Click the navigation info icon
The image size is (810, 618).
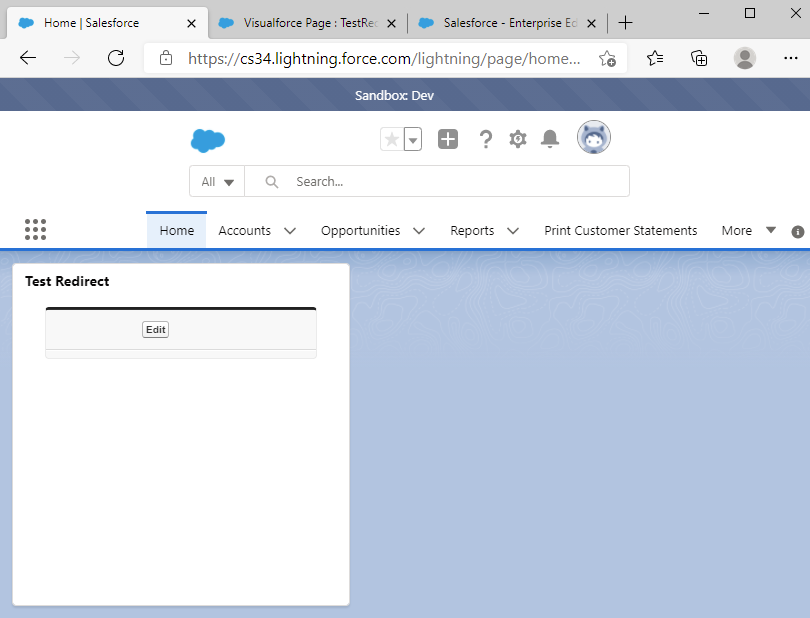[797, 231]
